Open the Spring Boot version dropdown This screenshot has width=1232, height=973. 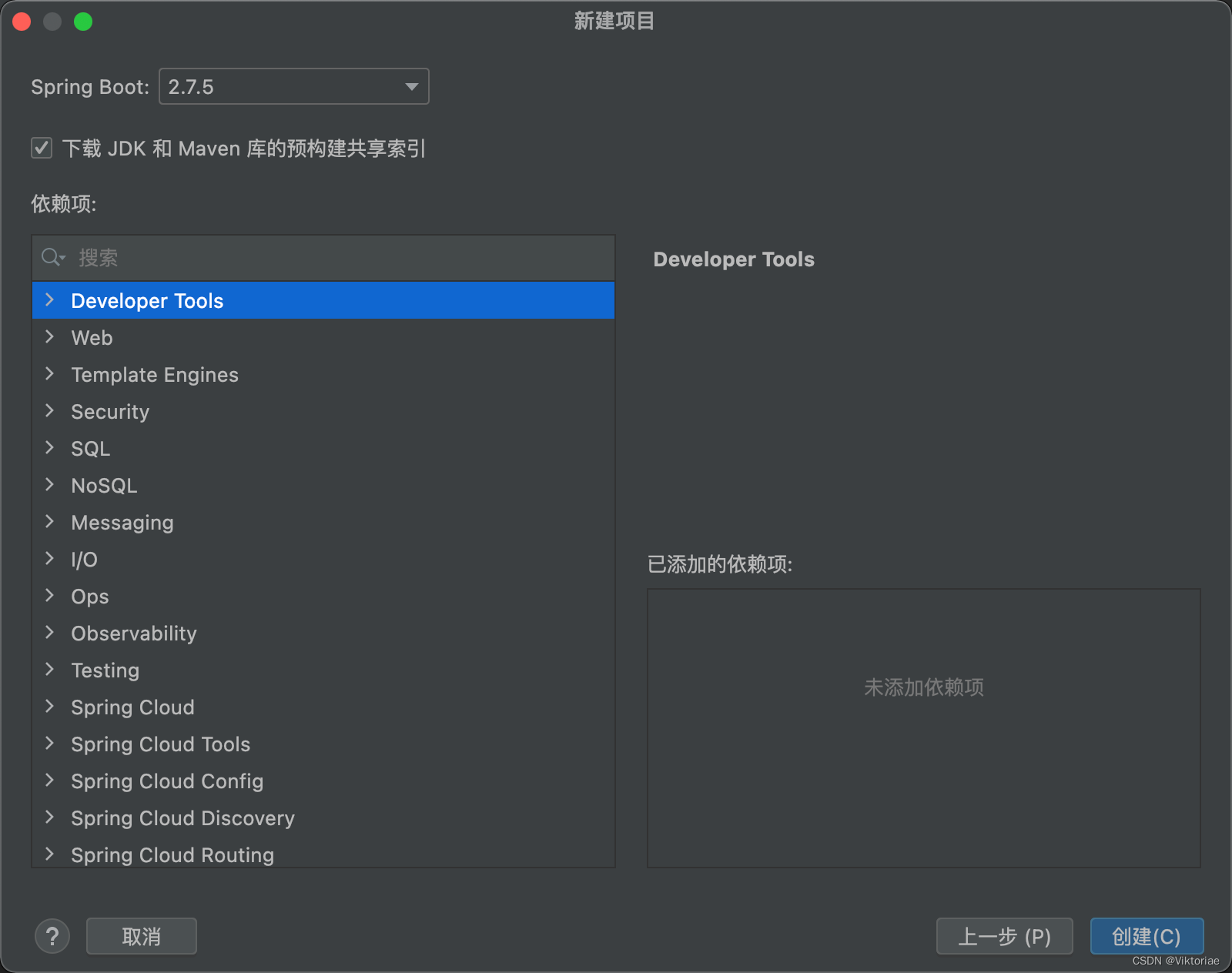point(293,86)
